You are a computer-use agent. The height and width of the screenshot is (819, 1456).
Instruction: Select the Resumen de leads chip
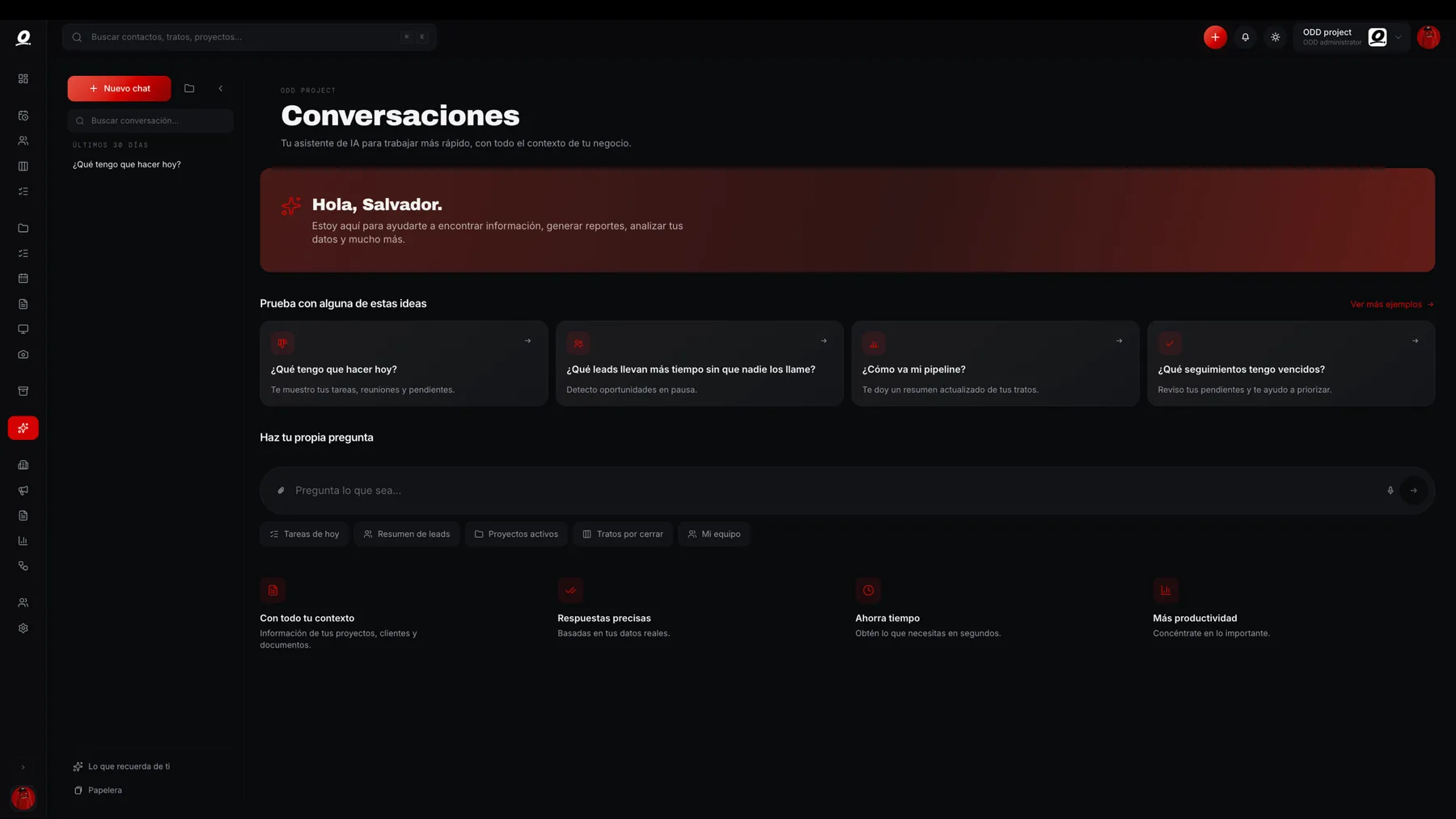point(407,534)
